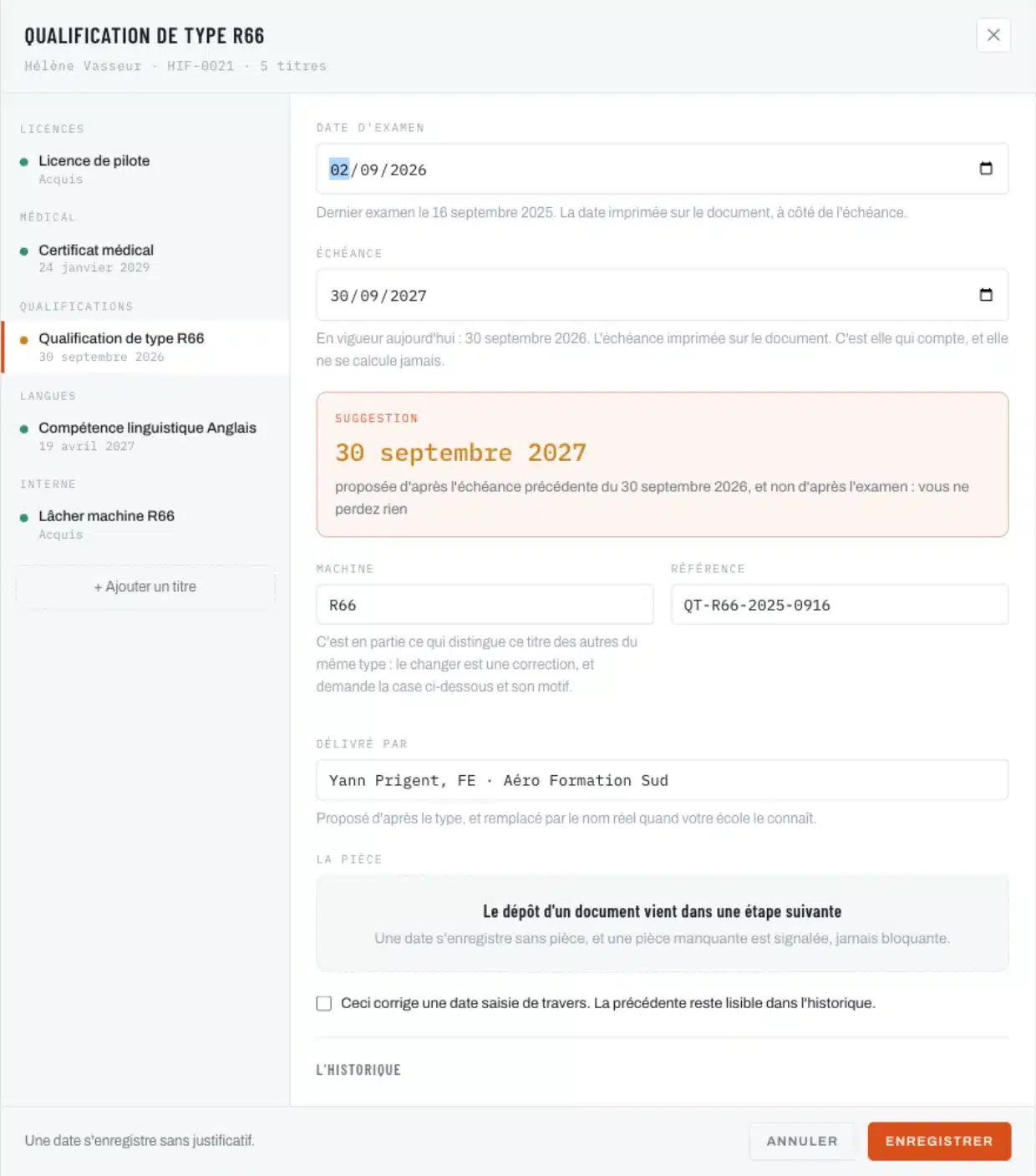Select Qualification de type R66 sidebar entry
The width and height of the screenshot is (1036, 1176).
(x=145, y=347)
